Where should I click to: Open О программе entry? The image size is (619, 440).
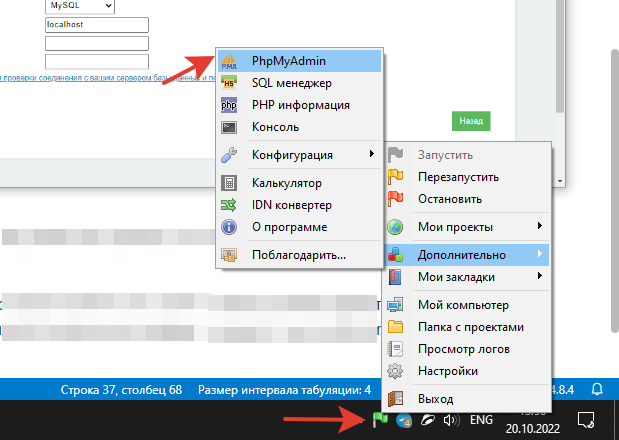[299, 227]
